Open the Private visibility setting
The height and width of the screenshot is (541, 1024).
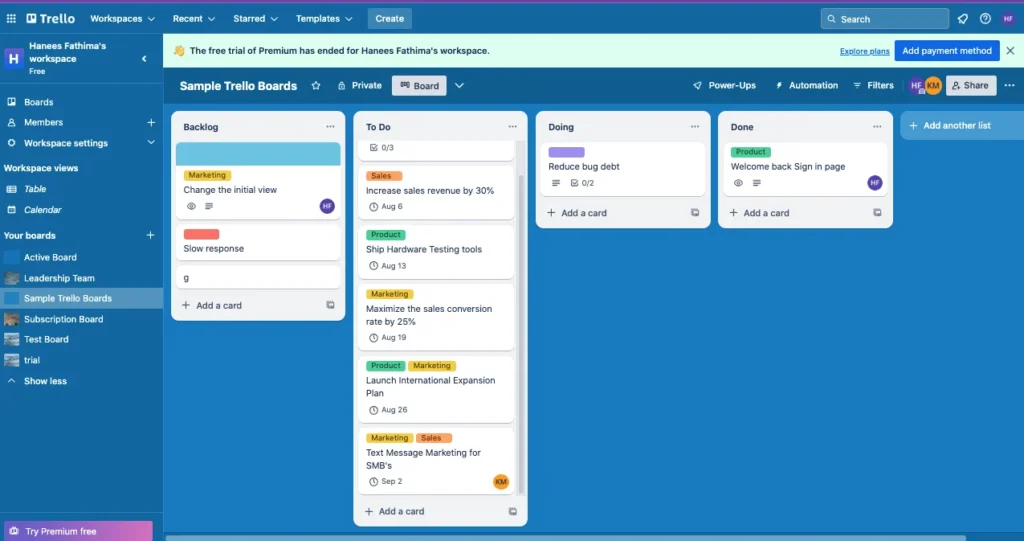[x=359, y=86]
